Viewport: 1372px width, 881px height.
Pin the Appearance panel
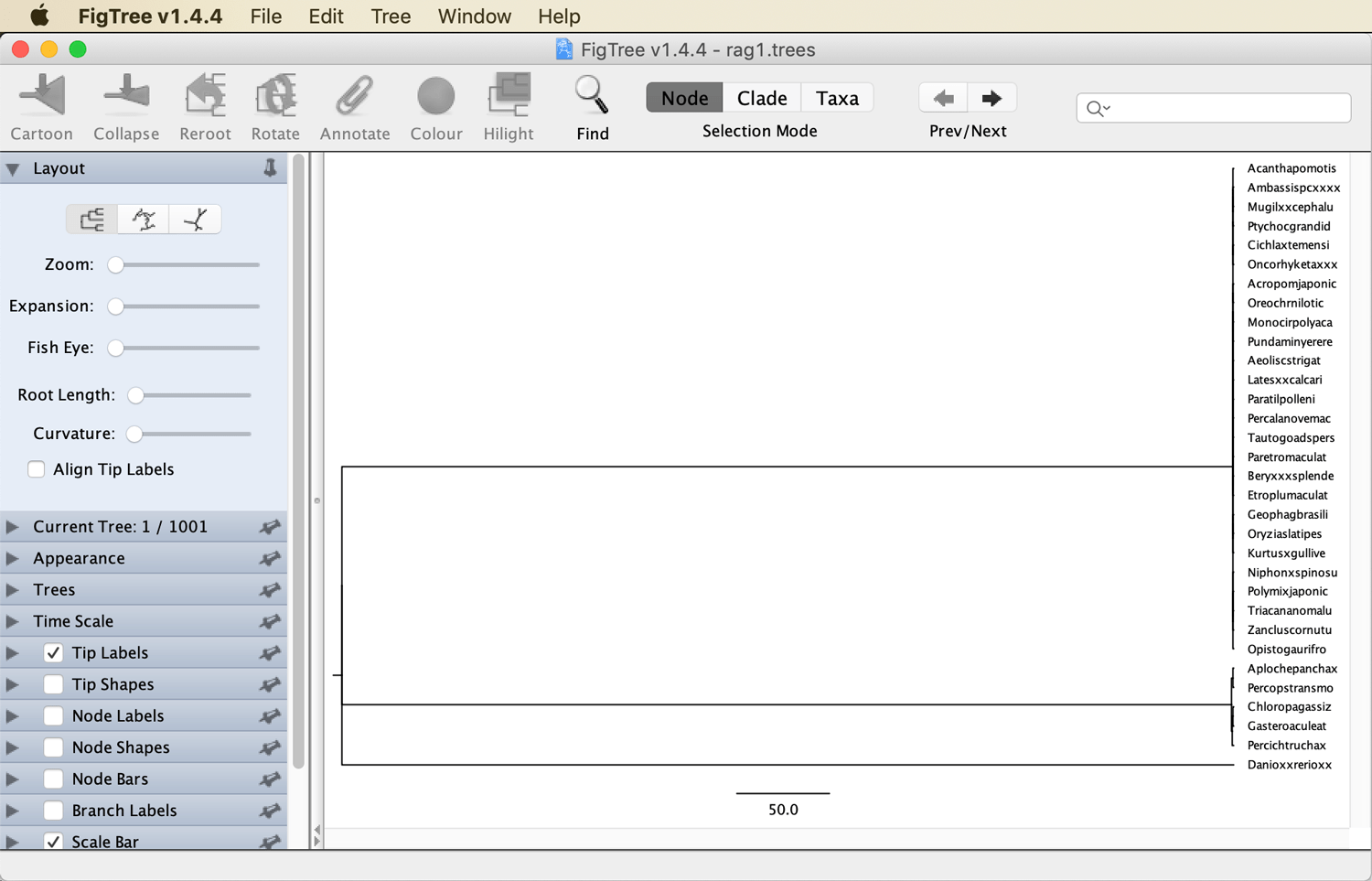(x=270, y=558)
